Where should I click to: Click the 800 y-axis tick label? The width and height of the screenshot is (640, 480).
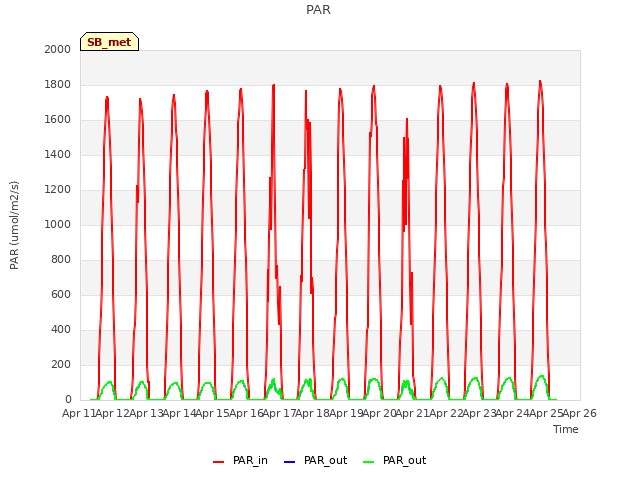(61, 260)
